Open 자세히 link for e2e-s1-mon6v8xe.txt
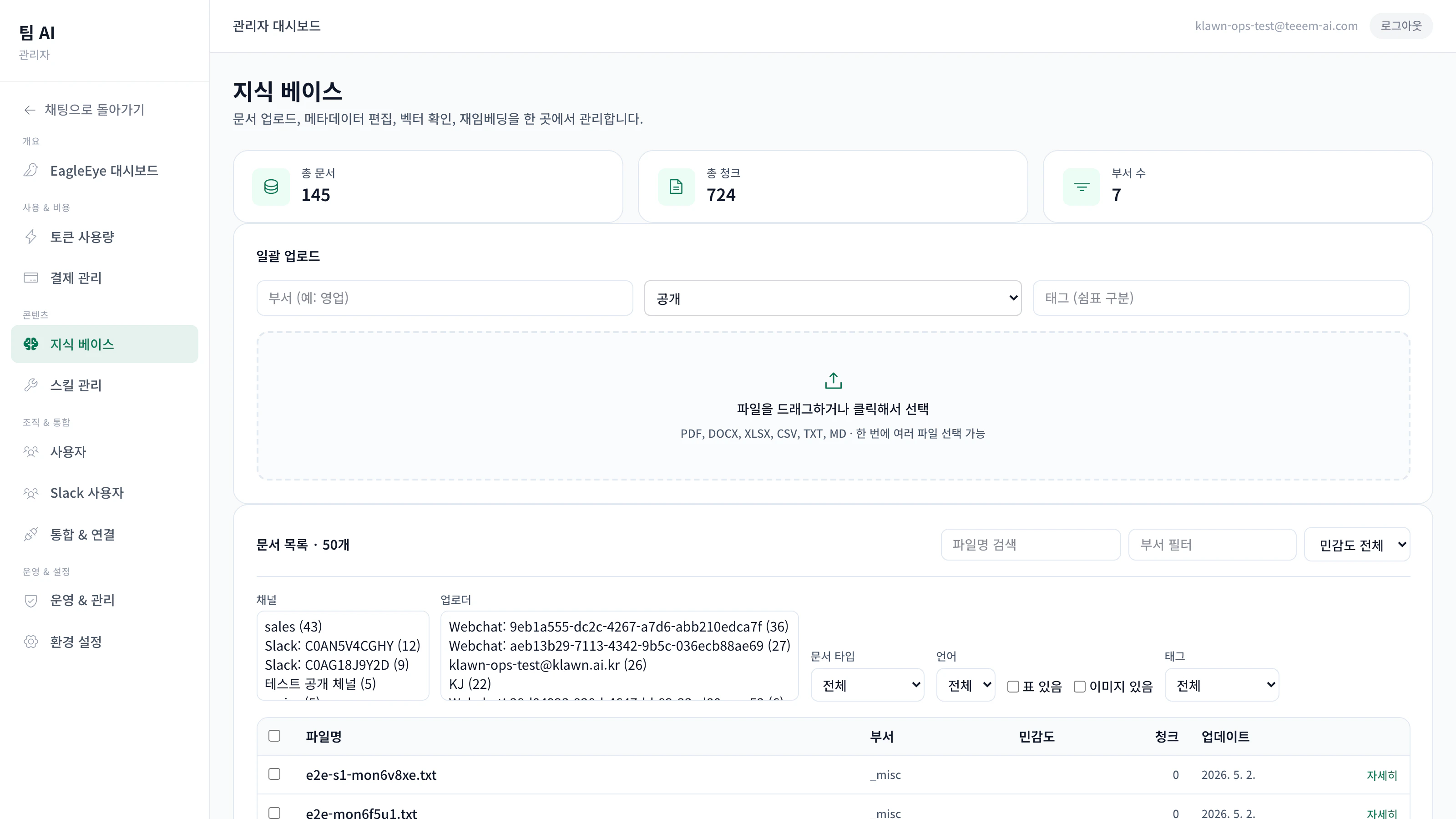Viewport: 1456px width, 819px height. 1381,775
